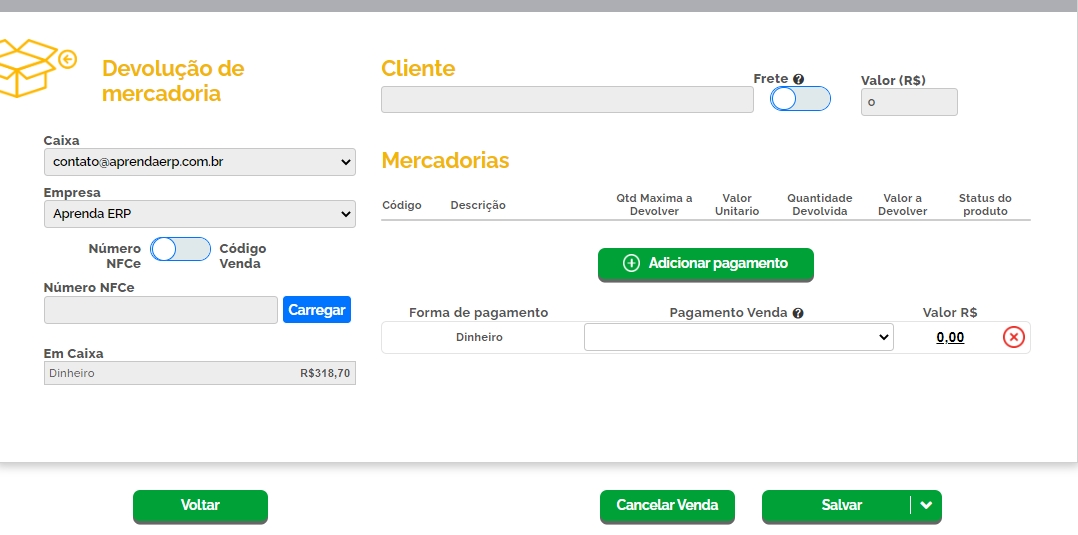The height and width of the screenshot is (535, 1078).
Task: Click the Carregar button
Action: [317, 310]
